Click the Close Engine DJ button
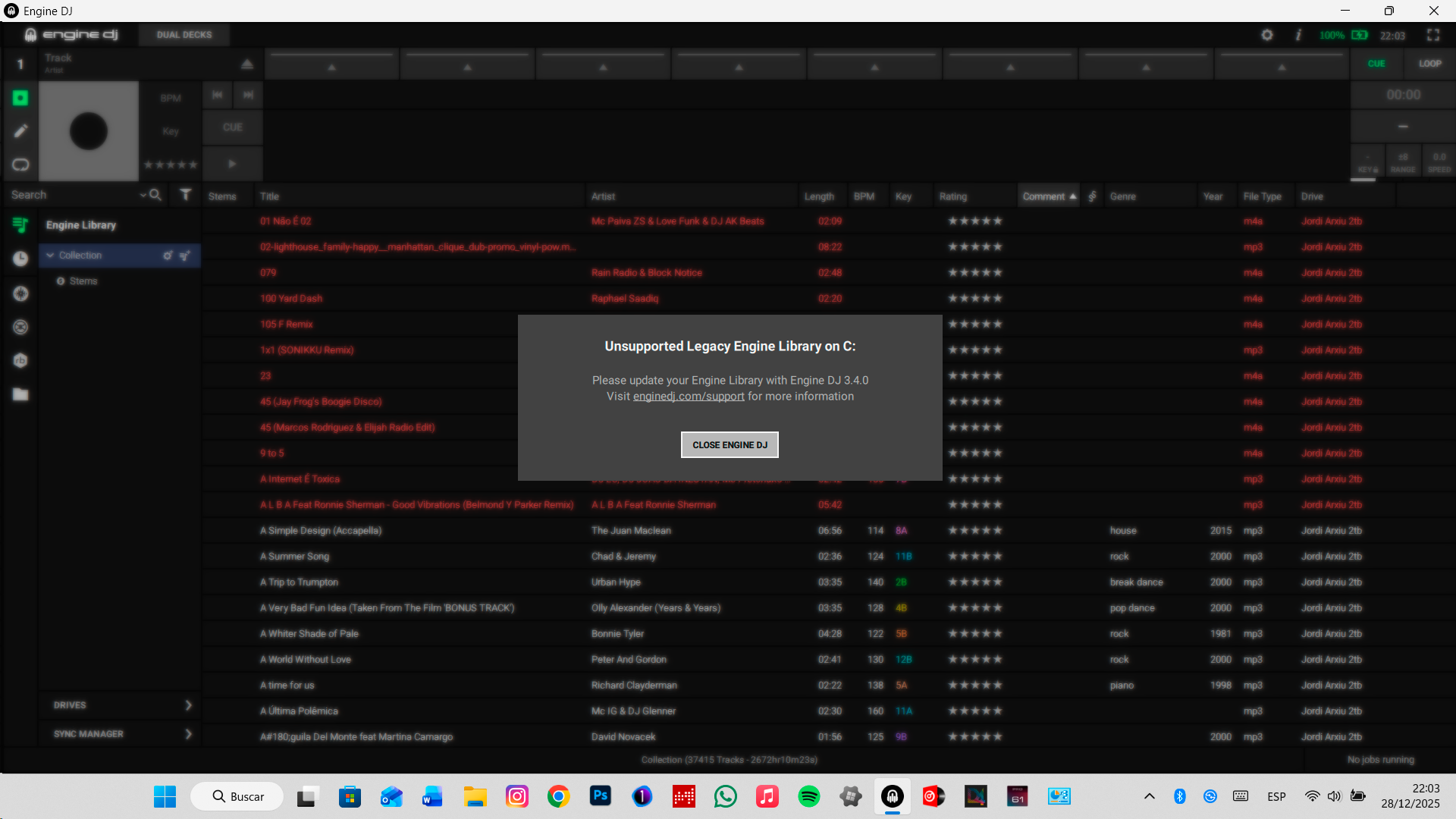Screen dimensions: 1456x819 click(x=730, y=445)
